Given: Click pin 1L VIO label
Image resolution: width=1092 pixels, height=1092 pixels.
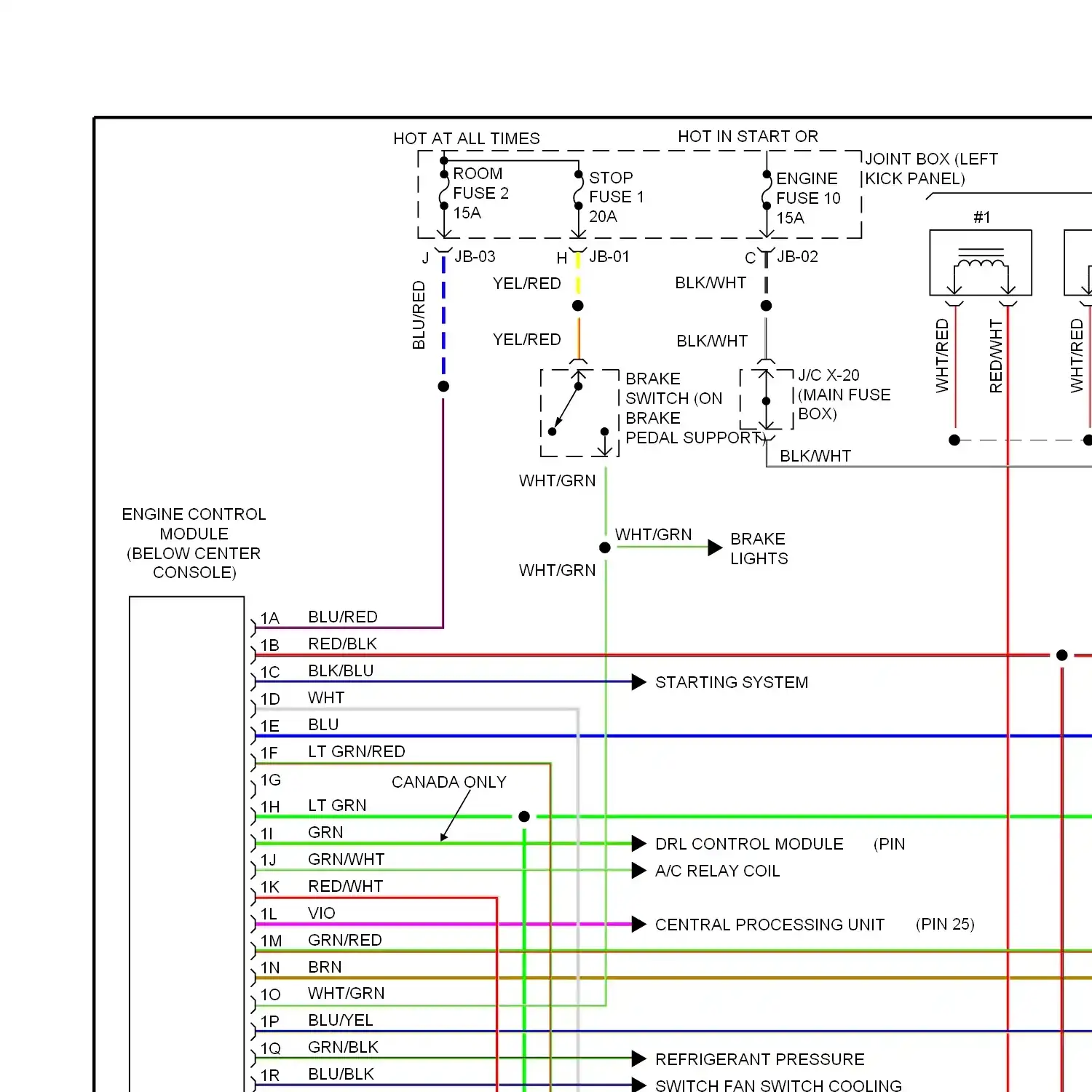Looking at the screenshot, I should coord(321,913).
